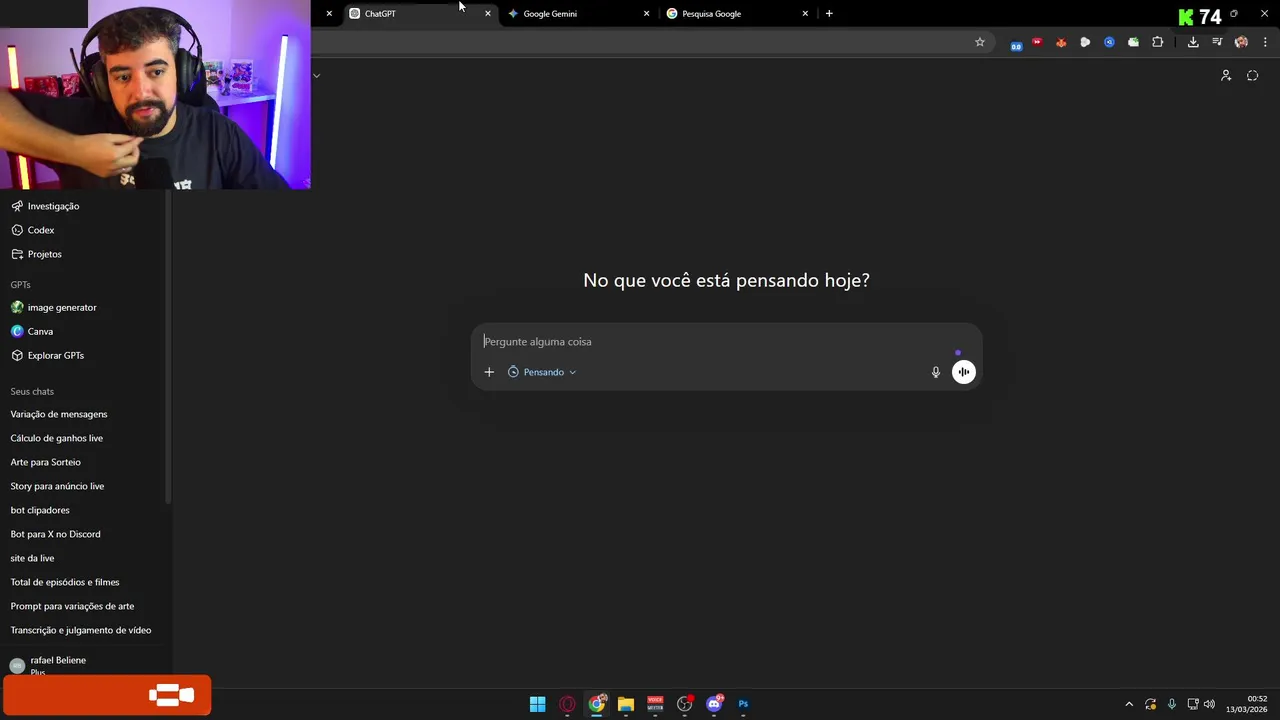The width and height of the screenshot is (1280, 720).
Task: Start voice mode with the waveform button
Action: click(964, 372)
